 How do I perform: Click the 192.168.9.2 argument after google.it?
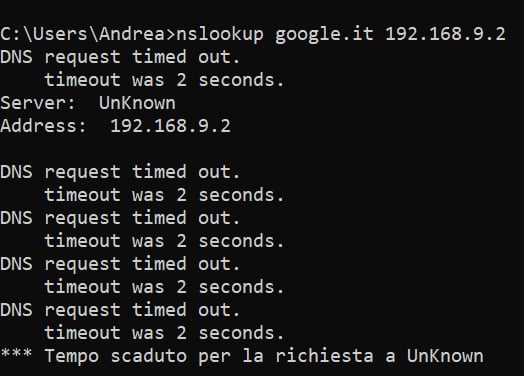[x=445, y=34]
